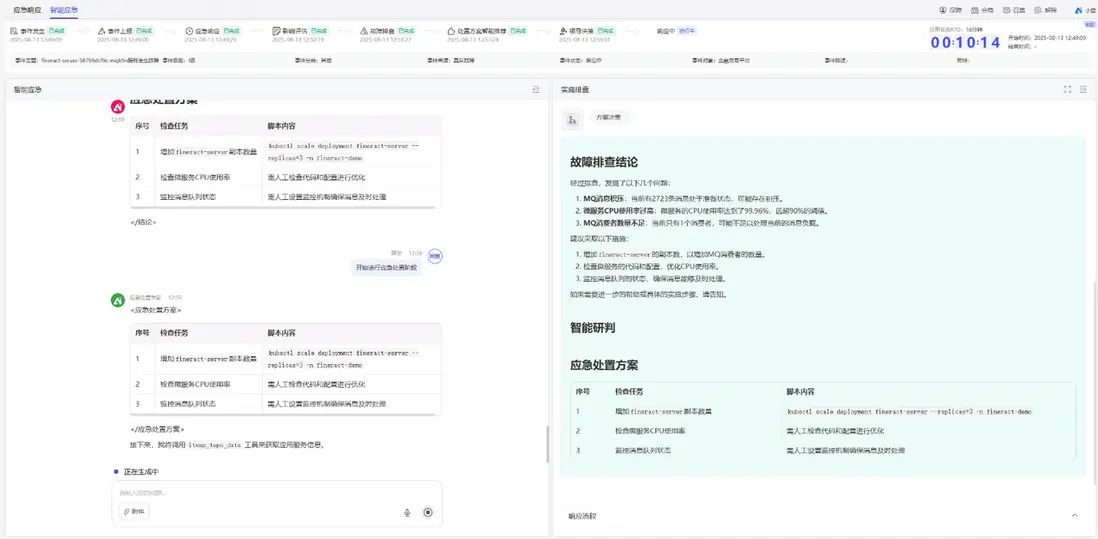The height and width of the screenshot is (539, 1098).
Task: Click the 领导决策 person step icon
Action: [x=564, y=32]
